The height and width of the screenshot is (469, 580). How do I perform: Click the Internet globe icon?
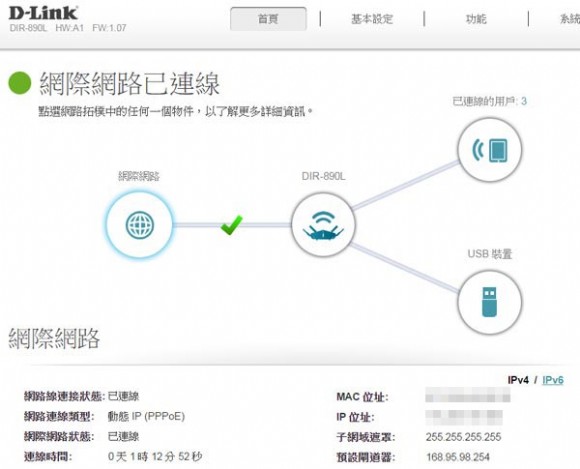pos(139,225)
